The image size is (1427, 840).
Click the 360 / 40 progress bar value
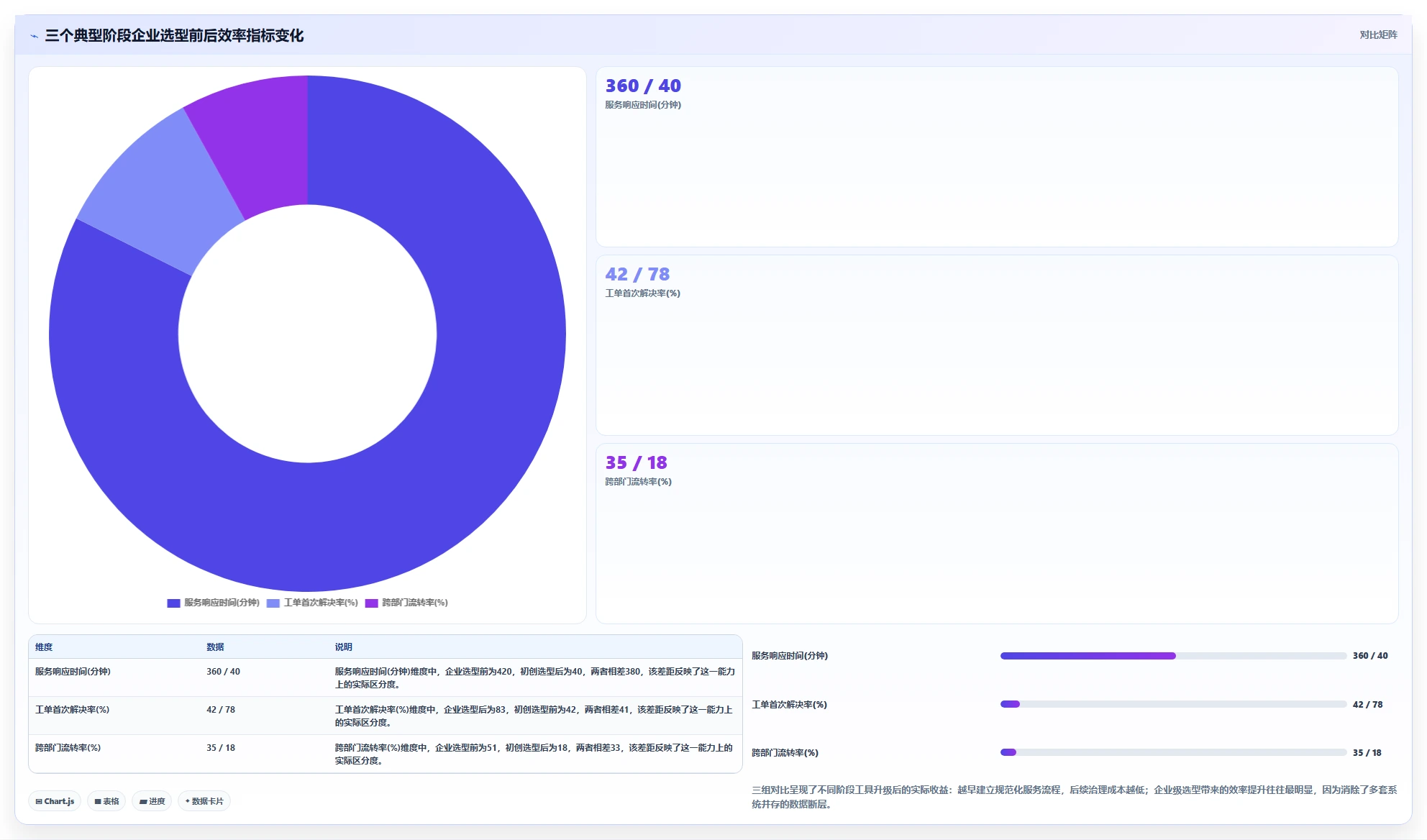[1370, 656]
